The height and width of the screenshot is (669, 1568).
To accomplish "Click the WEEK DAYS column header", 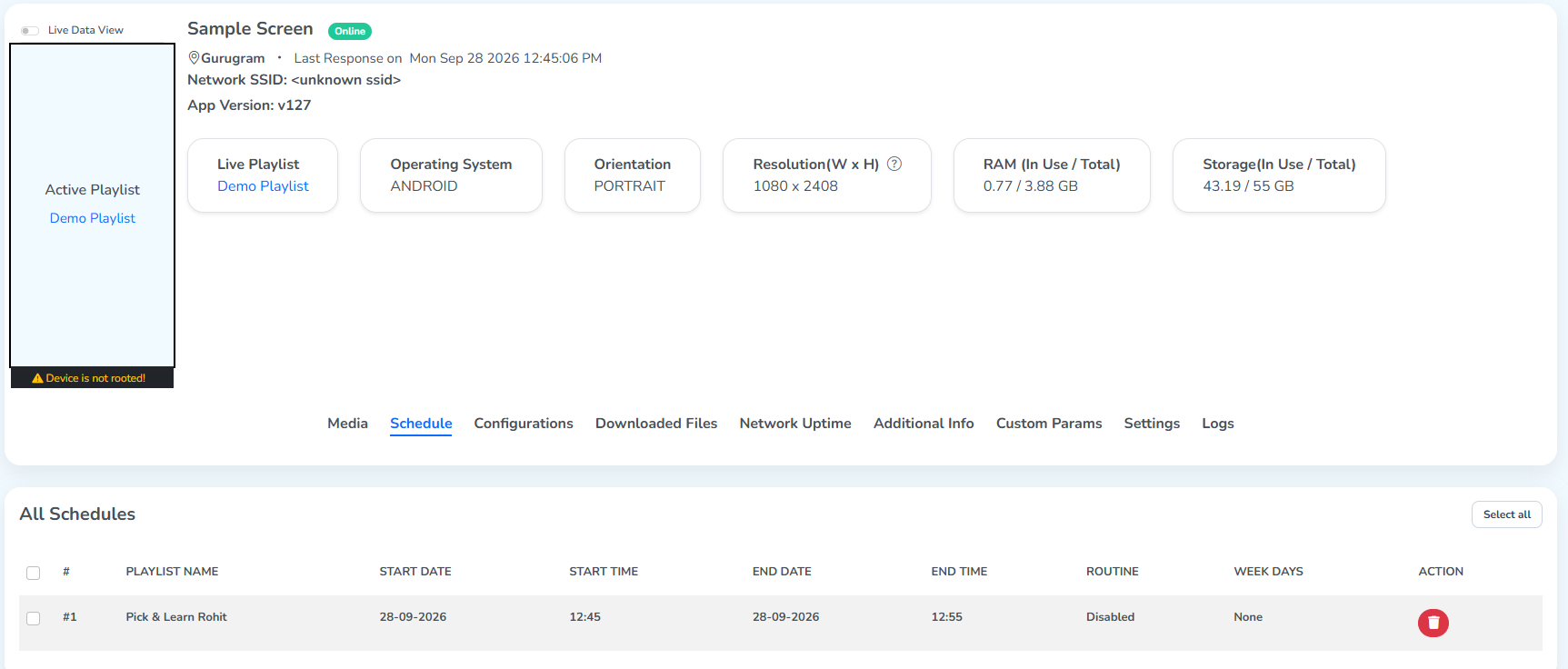I will (1268, 572).
